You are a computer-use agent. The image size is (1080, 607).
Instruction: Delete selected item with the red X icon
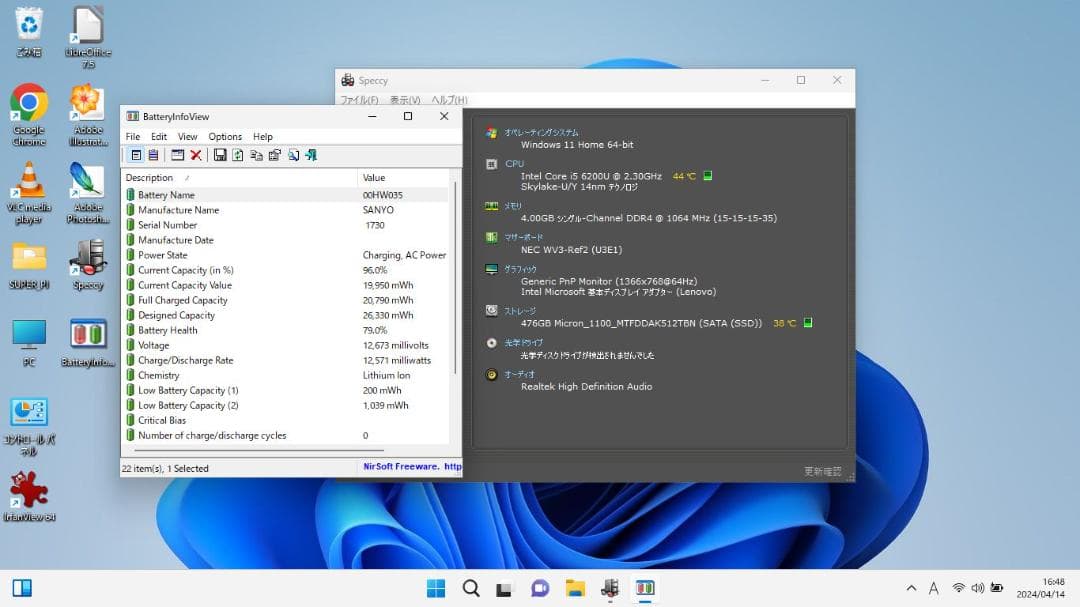195,155
